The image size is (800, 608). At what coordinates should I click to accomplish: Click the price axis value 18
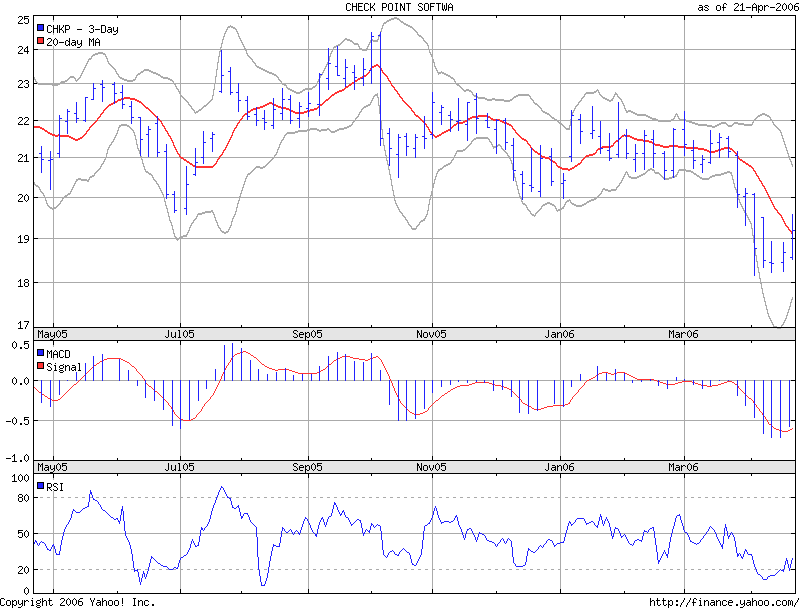click(23, 283)
